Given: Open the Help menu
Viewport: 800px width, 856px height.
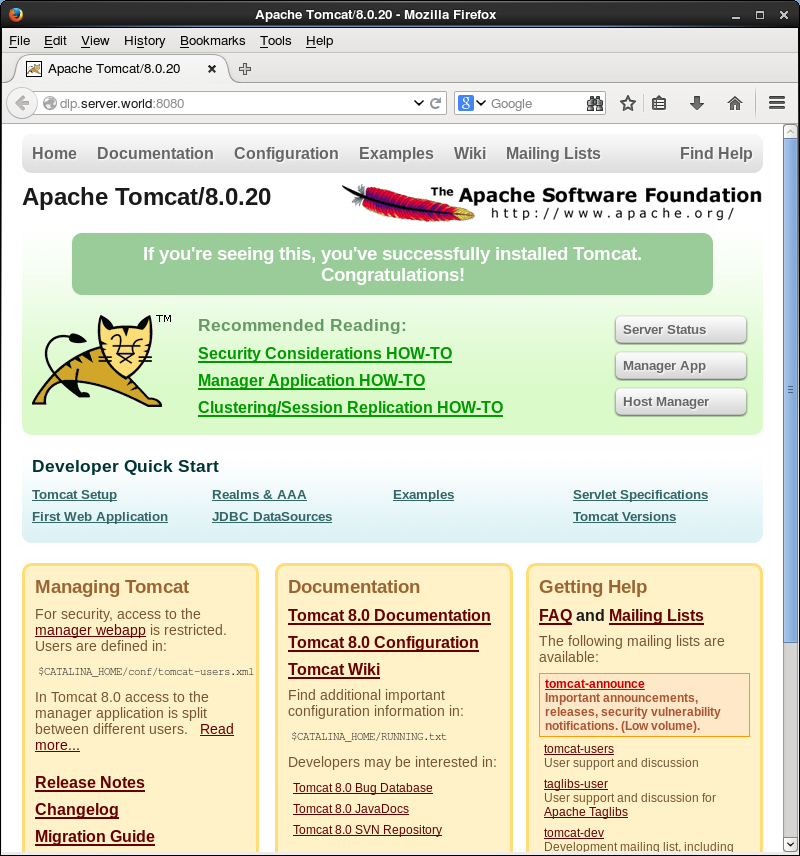Looking at the screenshot, I should [319, 41].
